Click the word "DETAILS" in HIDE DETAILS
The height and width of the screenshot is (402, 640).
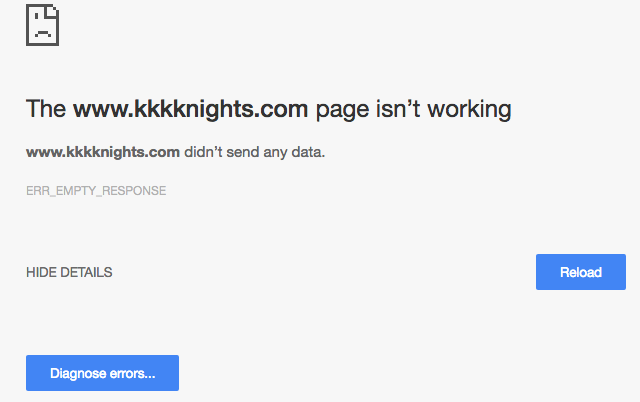(86, 272)
